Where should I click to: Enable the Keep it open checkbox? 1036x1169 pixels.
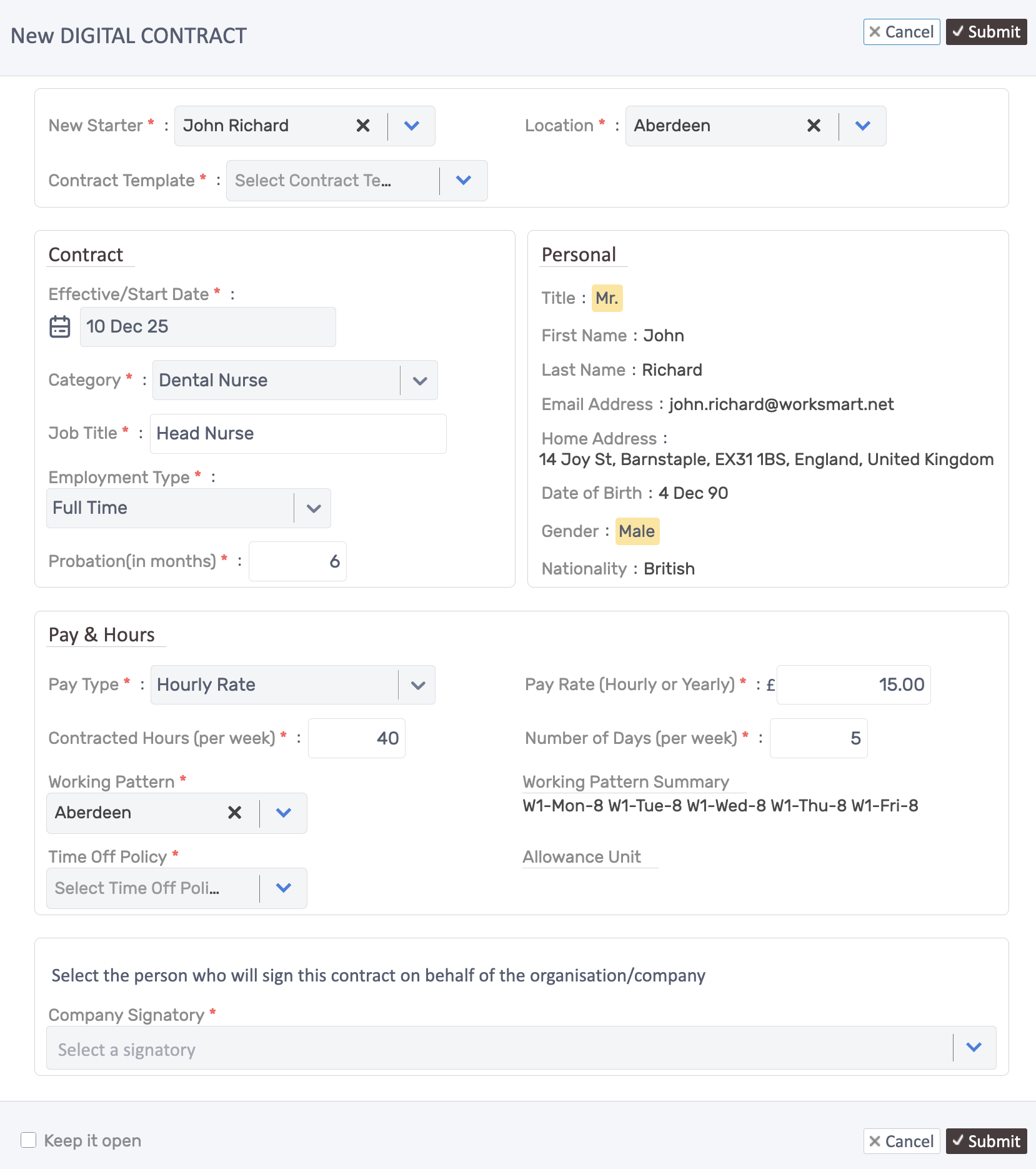pyautogui.click(x=29, y=1140)
